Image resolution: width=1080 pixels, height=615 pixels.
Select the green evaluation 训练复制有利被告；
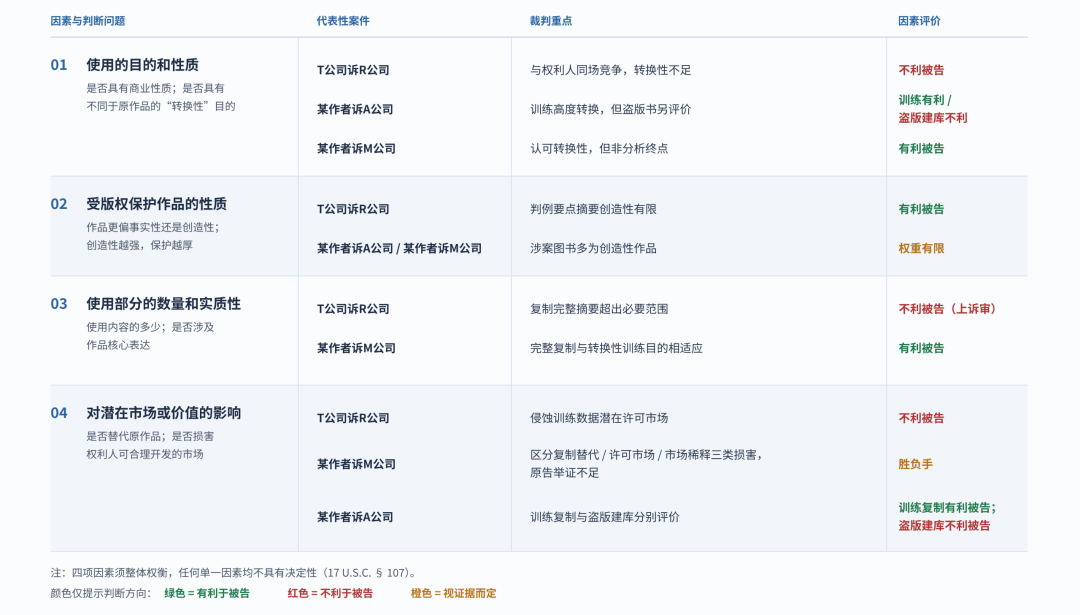[x=947, y=508]
